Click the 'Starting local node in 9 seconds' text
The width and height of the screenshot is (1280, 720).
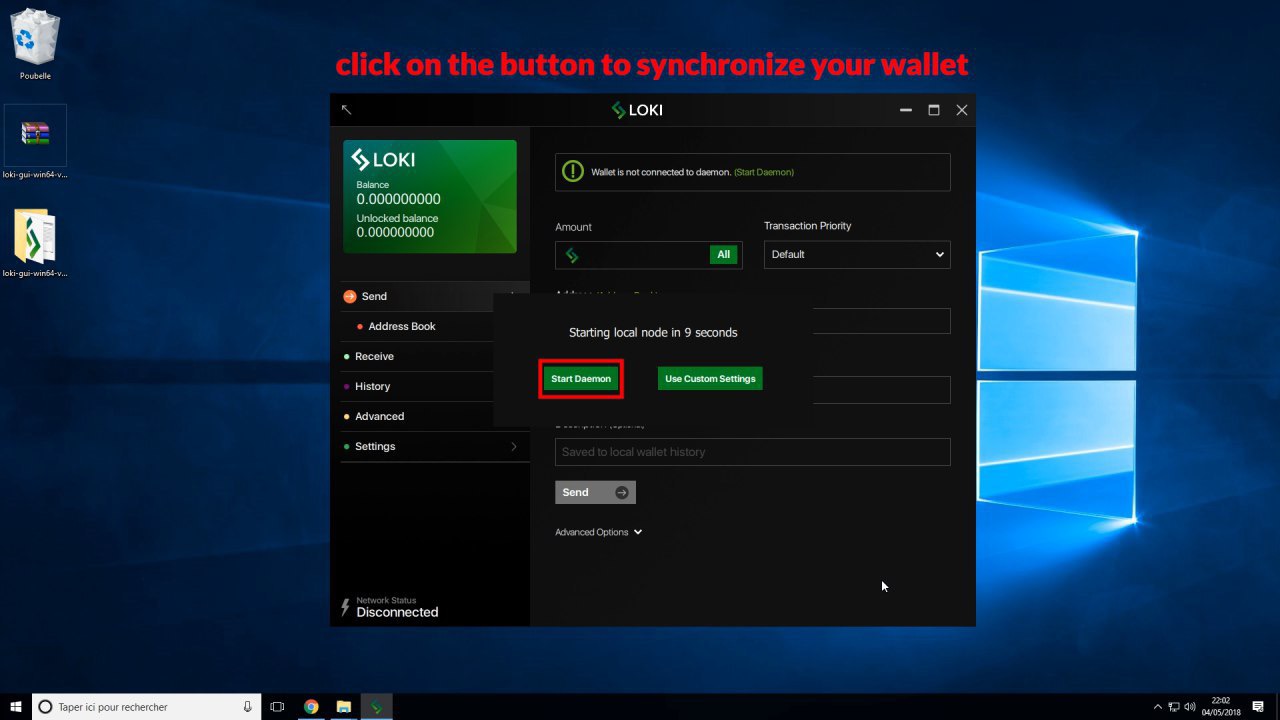point(653,332)
